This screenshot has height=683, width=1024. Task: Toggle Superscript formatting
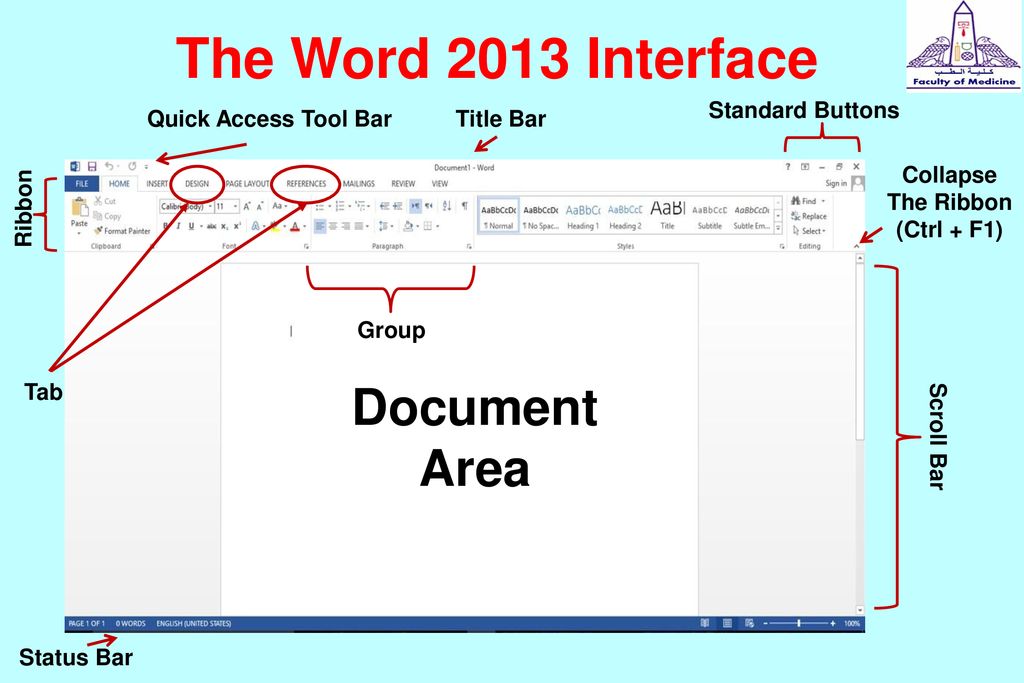(x=237, y=226)
